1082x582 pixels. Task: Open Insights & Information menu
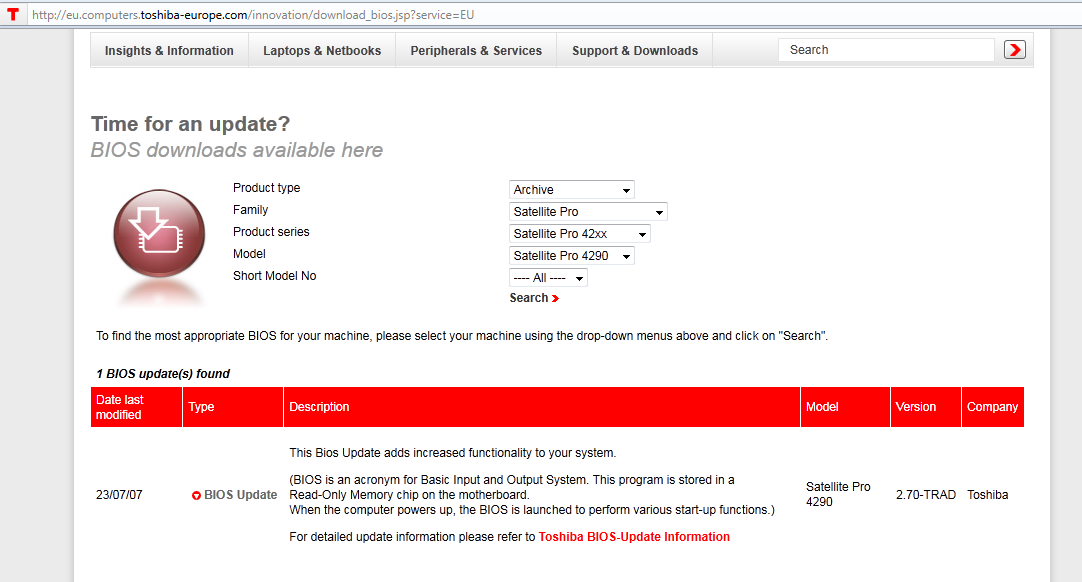pos(169,50)
